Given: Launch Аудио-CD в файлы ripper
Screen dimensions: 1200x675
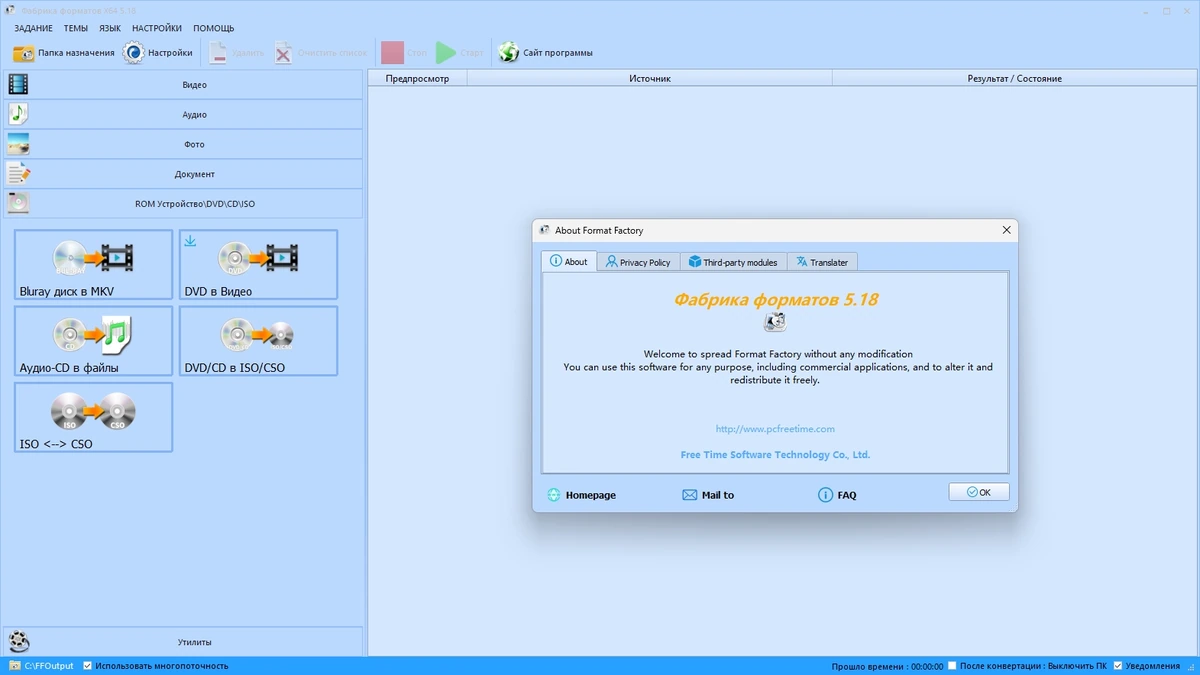Looking at the screenshot, I should (x=93, y=341).
